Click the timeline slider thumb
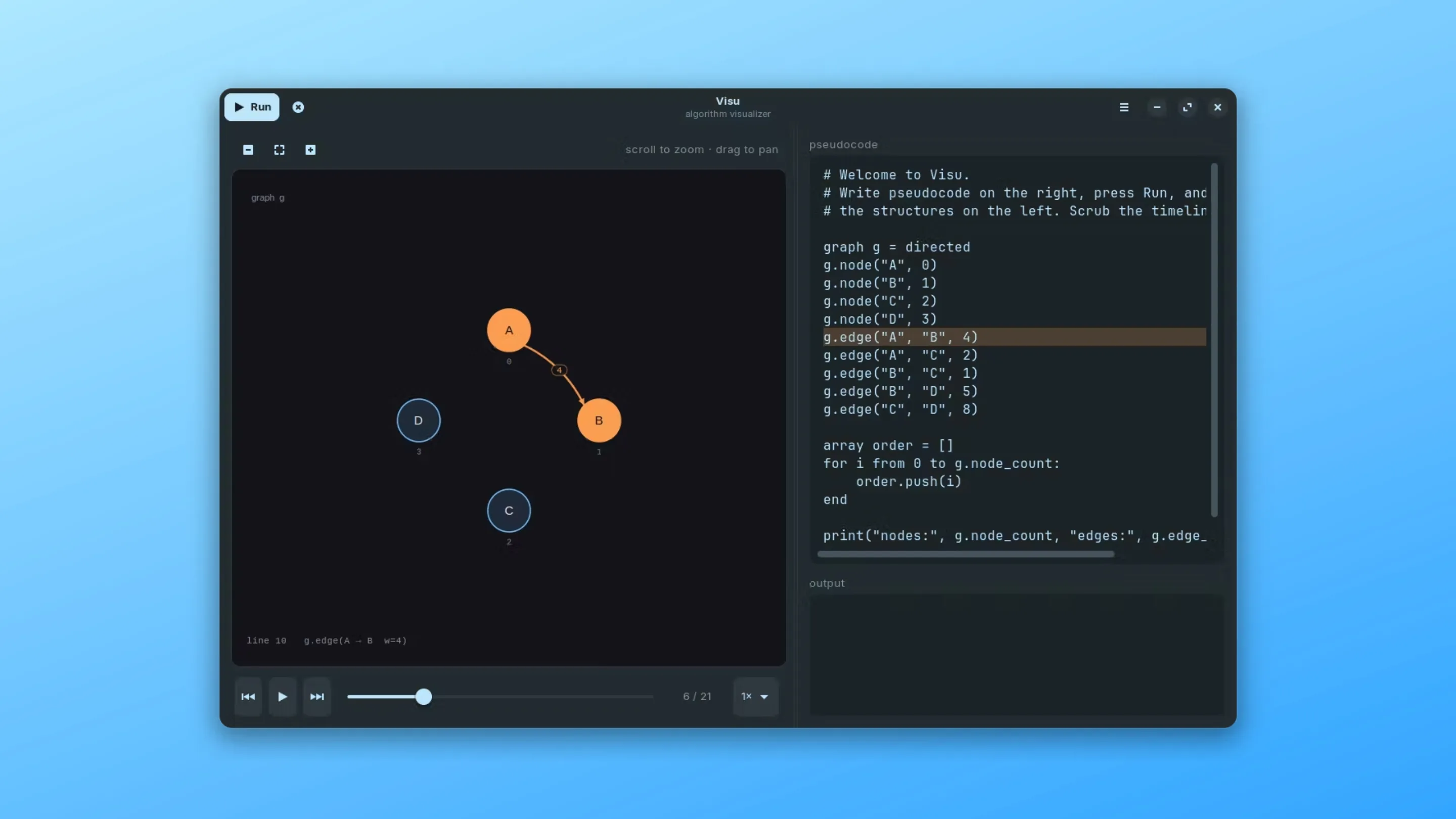This screenshot has width=1456, height=819. pos(423,696)
